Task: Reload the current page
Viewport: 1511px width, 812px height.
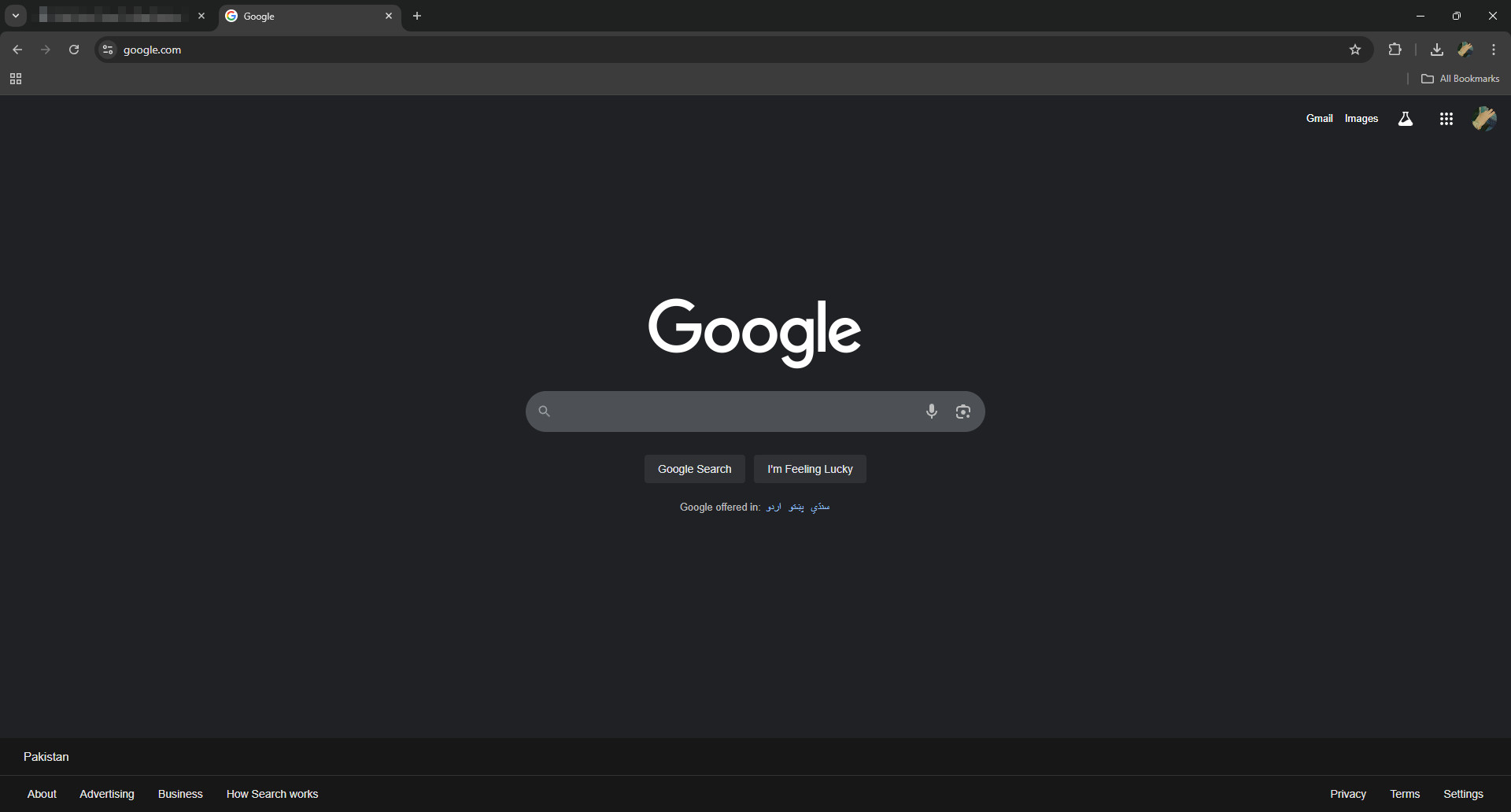Action: (74, 50)
